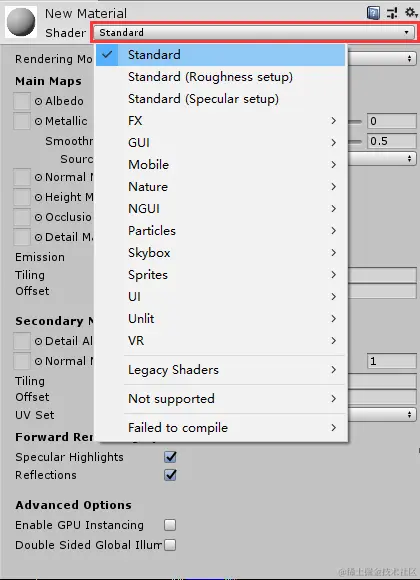Uncheck the Reflections checkbox
The image size is (420, 580).
[x=170, y=475]
